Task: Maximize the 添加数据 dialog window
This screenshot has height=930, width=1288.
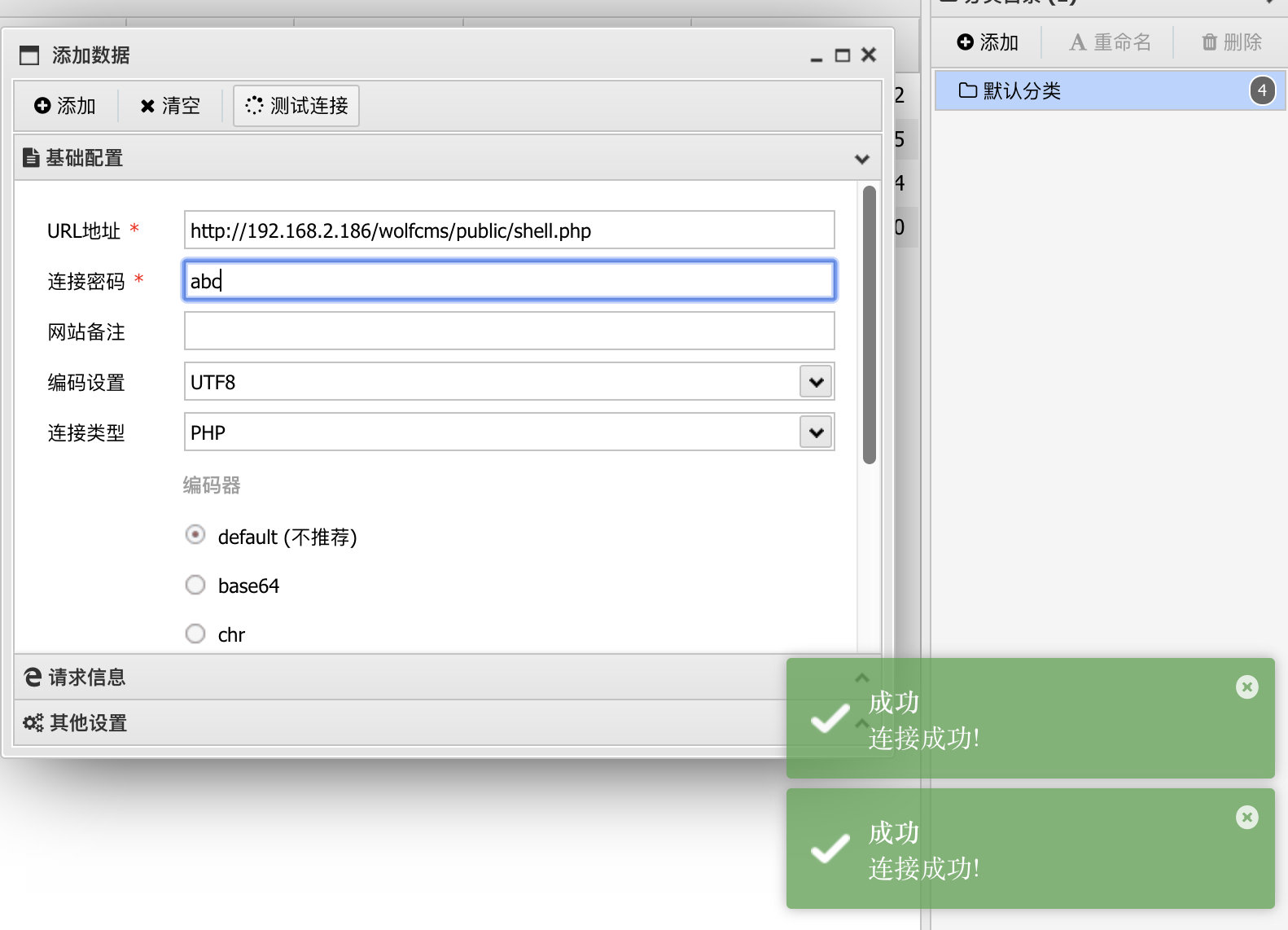Action: coord(843,55)
